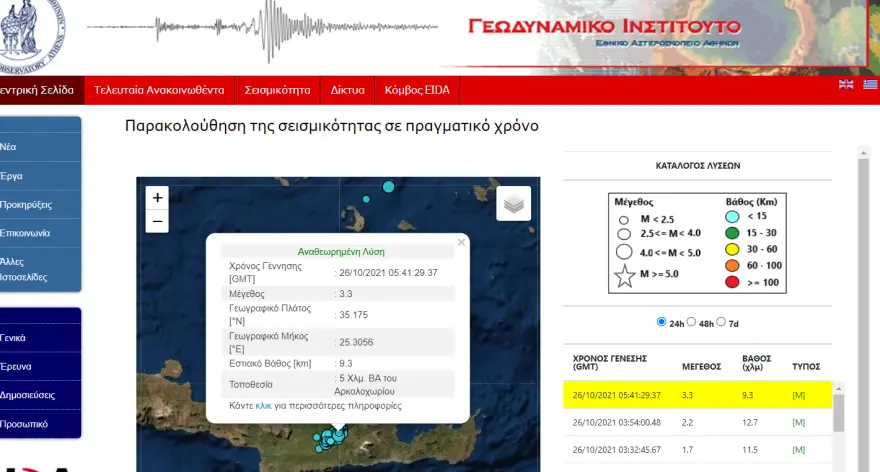Image resolution: width=880 pixels, height=472 pixels.
Task: Click the 'κλικ' link for more information
Action: pos(263,406)
